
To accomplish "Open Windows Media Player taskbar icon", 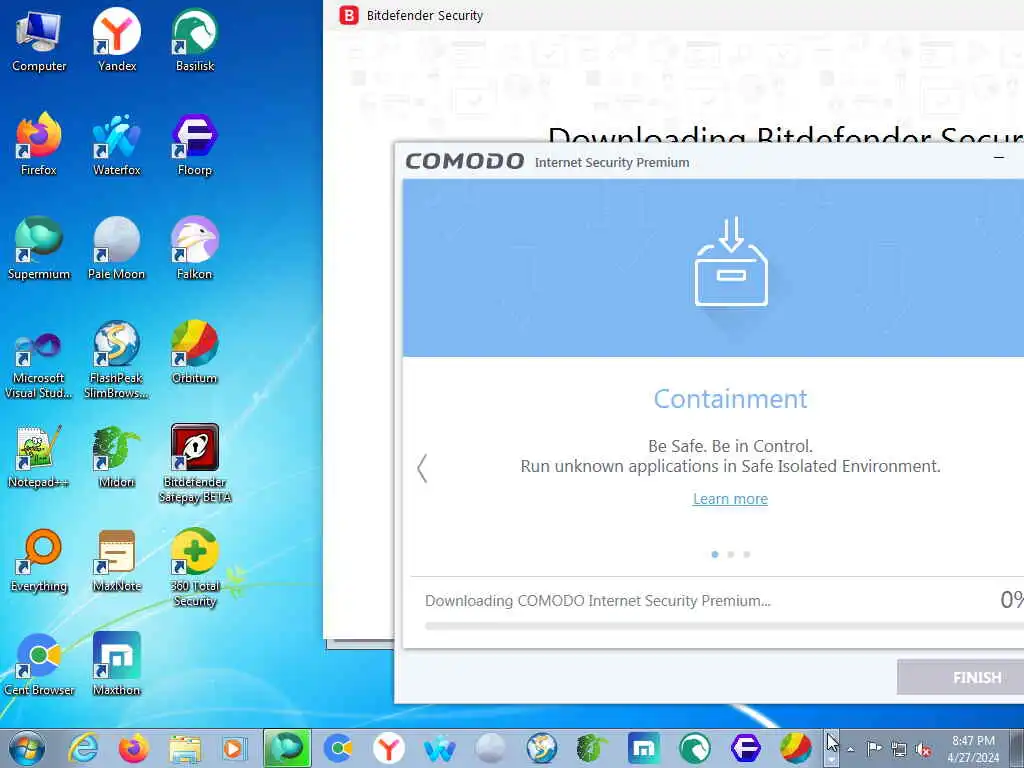I will coord(234,748).
